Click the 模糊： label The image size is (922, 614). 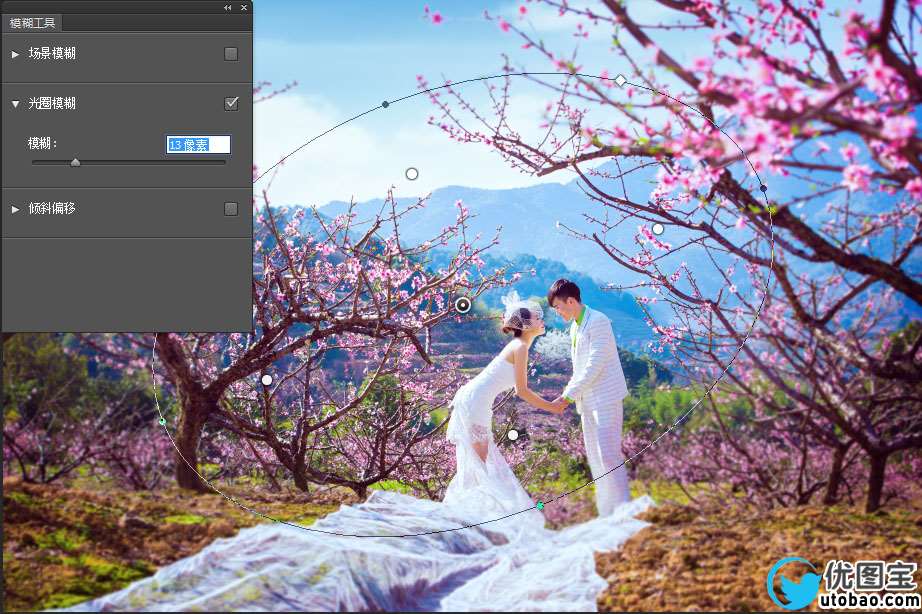pos(42,144)
